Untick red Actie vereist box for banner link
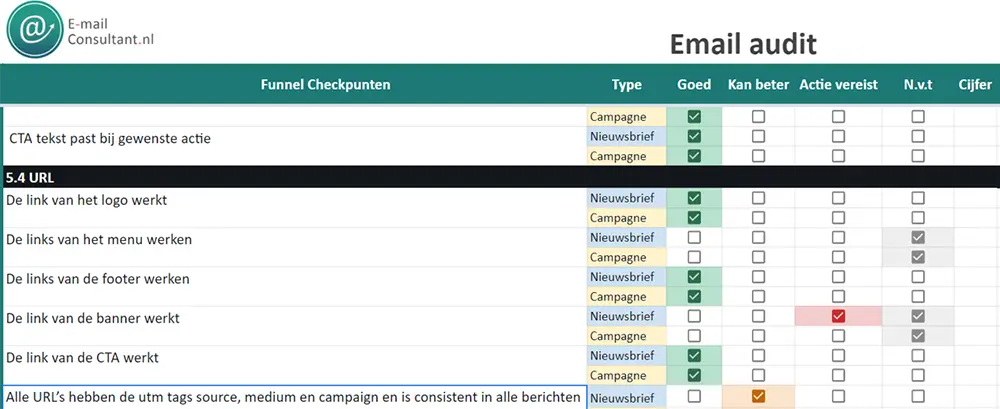This screenshot has height=409, width=1000. click(x=839, y=316)
